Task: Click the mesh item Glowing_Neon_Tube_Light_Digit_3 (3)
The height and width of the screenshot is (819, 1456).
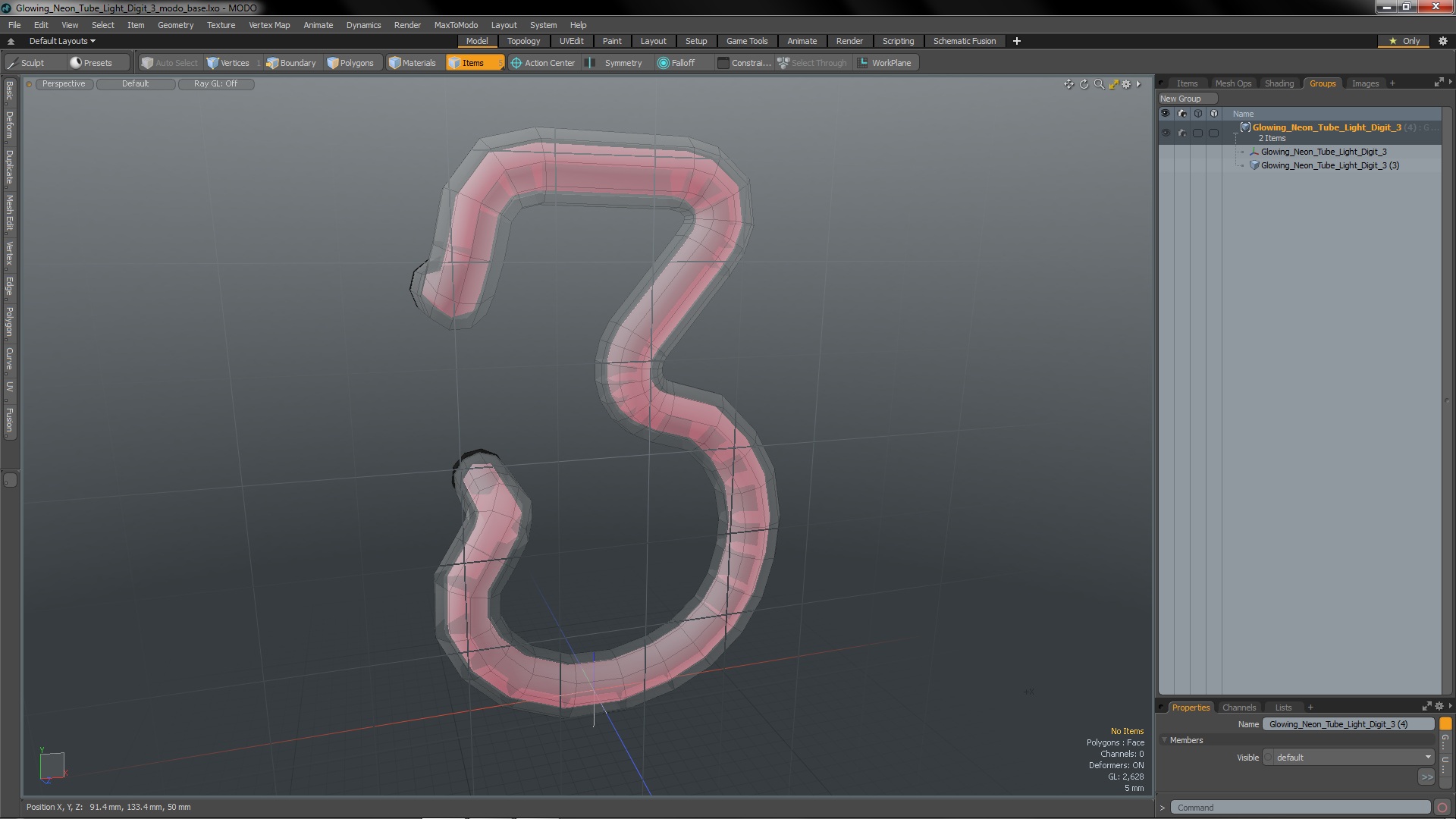Action: [x=1329, y=165]
